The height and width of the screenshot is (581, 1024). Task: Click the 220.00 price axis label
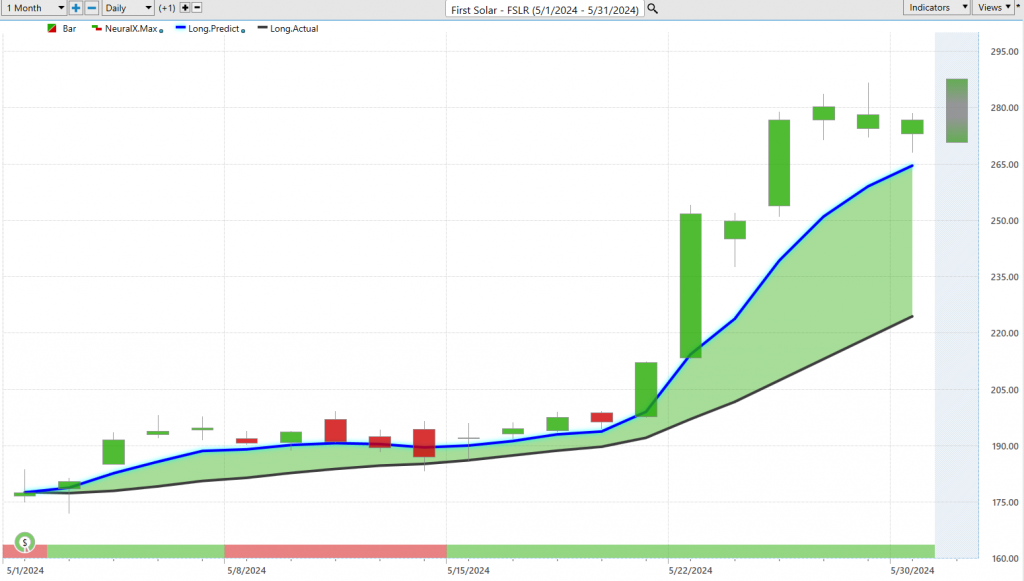tap(1004, 334)
